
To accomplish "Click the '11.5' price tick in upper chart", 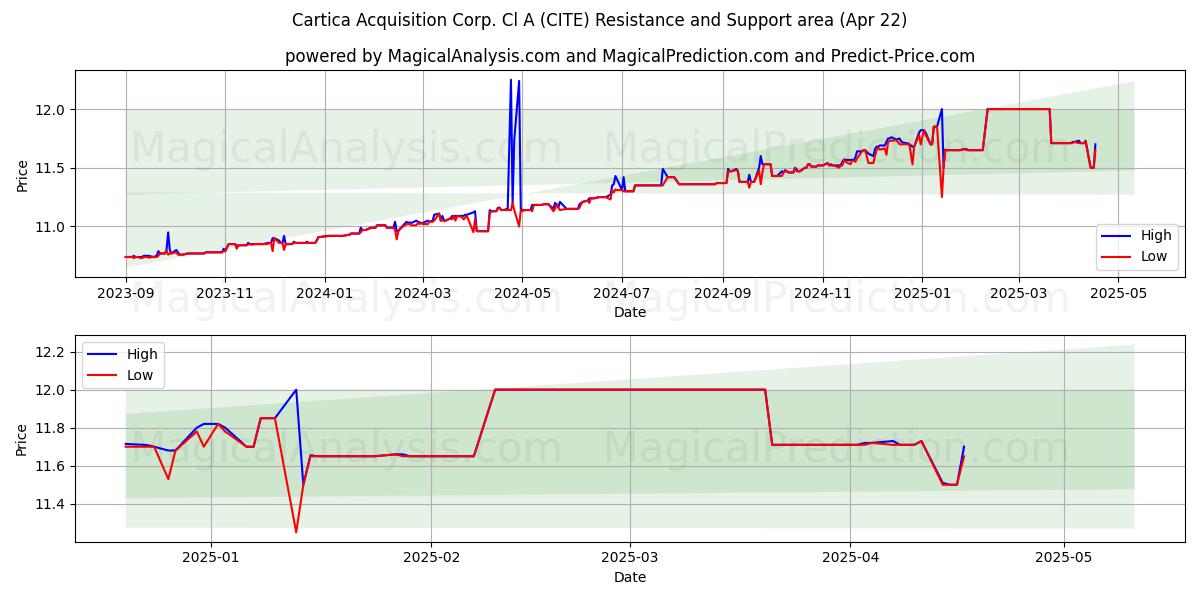I will click(x=52, y=168).
